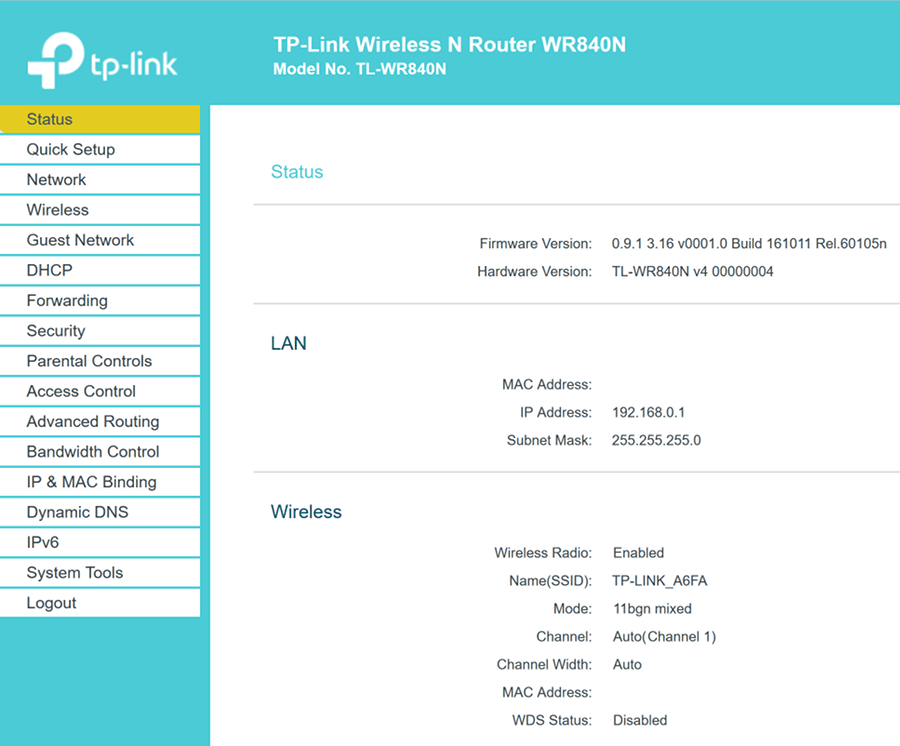900x746 pixels.
Task: Open the Status menu item
Action: (100, 119)
